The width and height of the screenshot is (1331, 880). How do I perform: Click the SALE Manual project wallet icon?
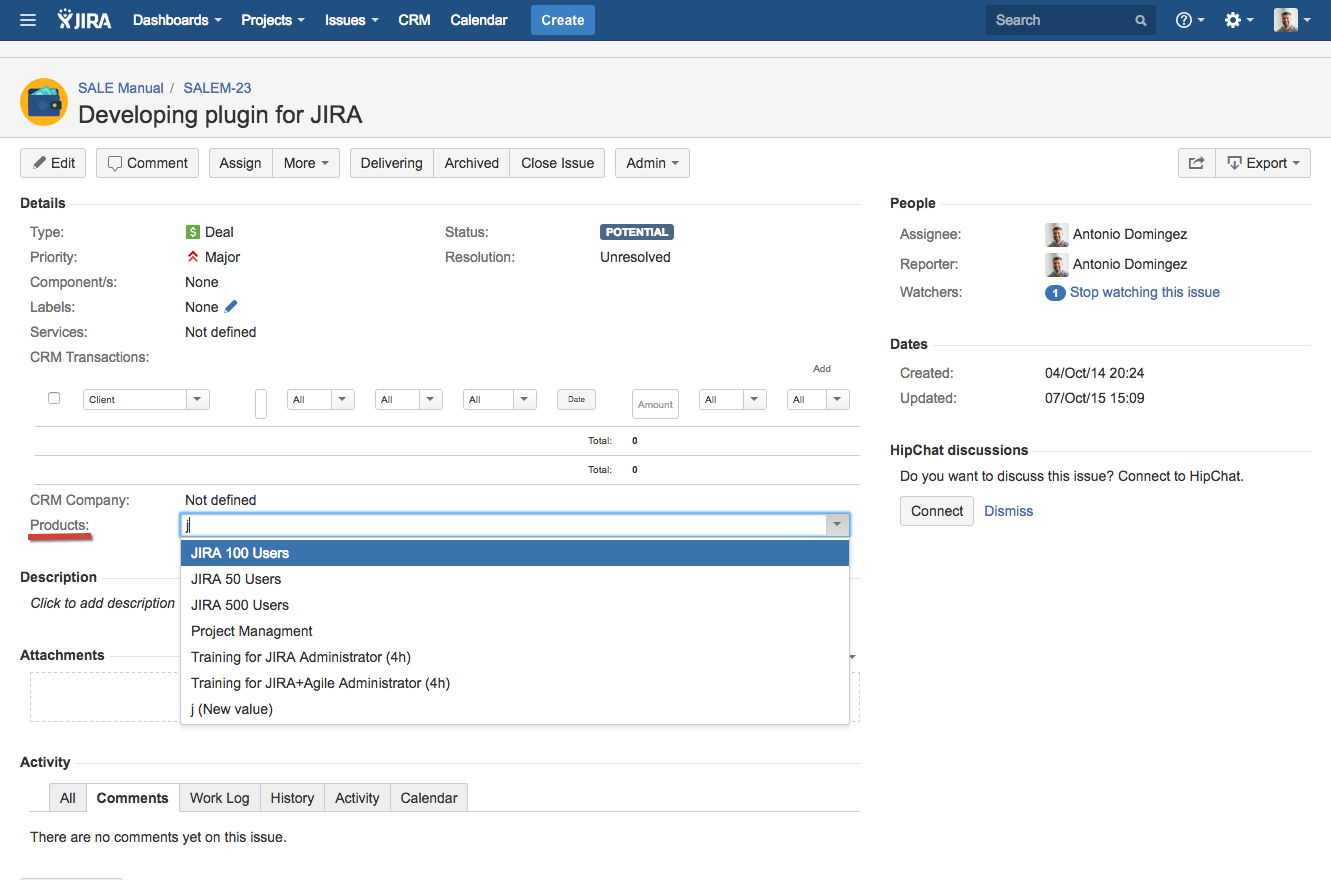[x=44, y=101]
